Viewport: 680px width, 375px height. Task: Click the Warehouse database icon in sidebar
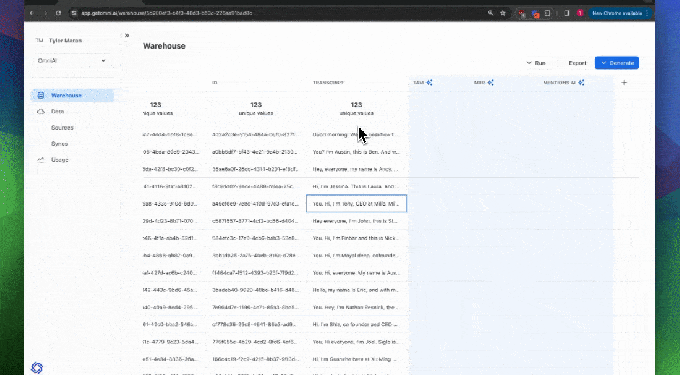(41, 95)
